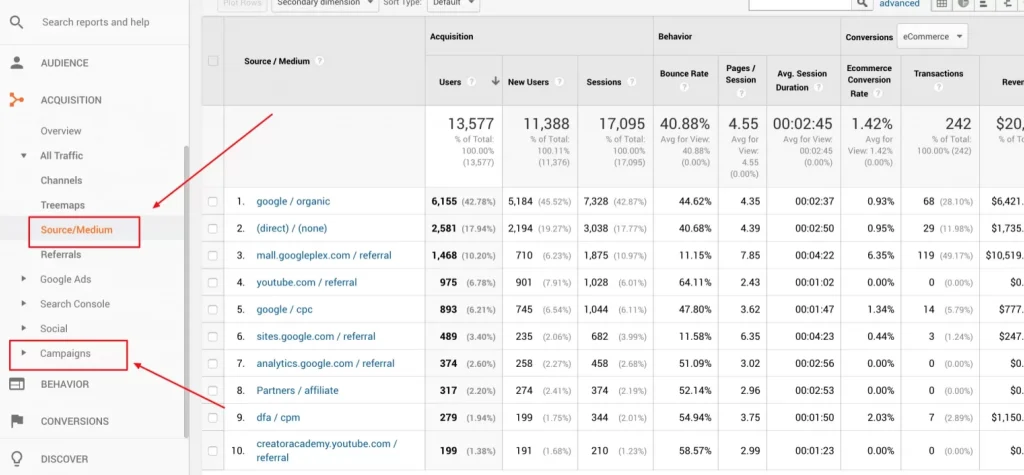Viewport: 1024px width, 475px height.
Task: Click the help icon beside Sessions
Action: click(x=632, y=82)
